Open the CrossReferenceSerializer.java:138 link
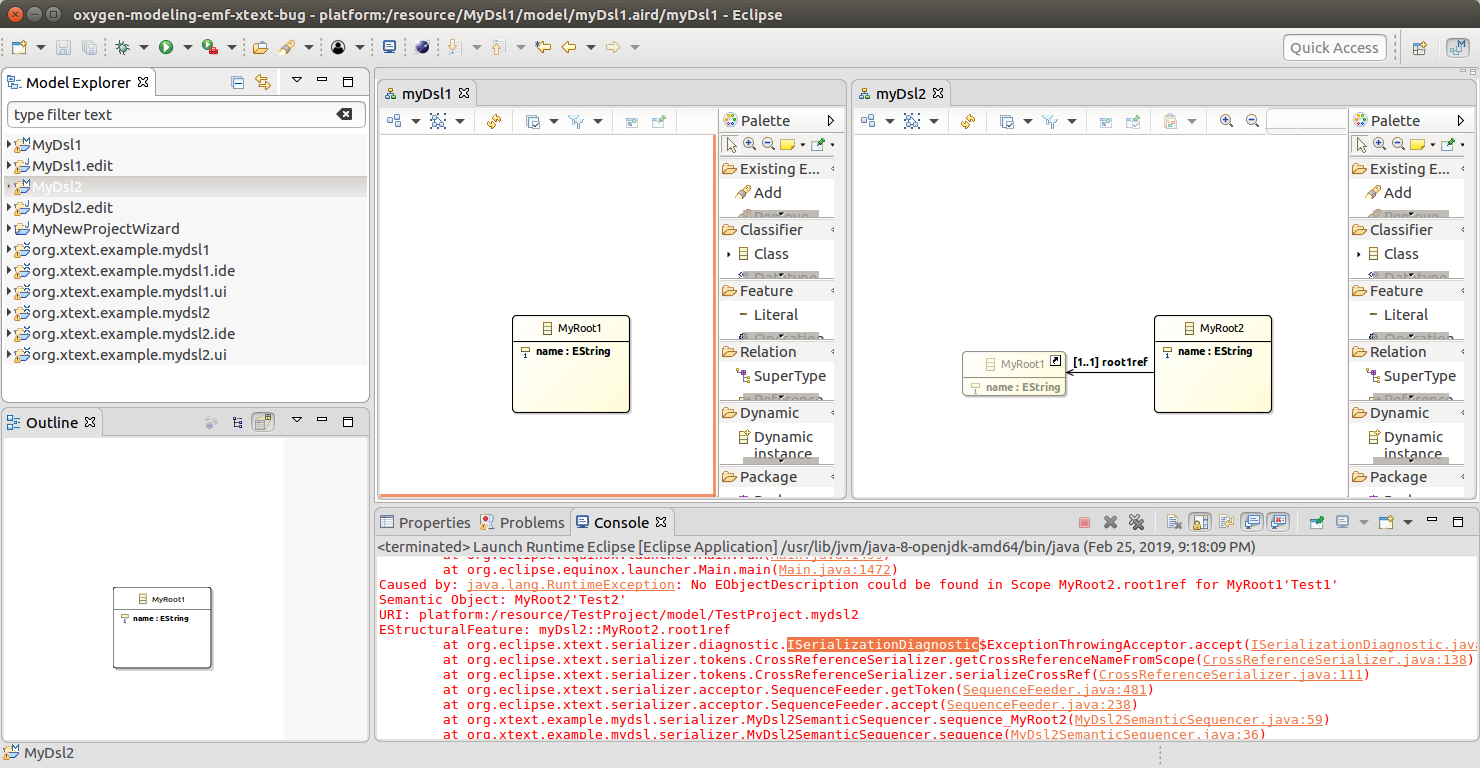This screenshot has height=768, width=1480. click(1335, 659)
